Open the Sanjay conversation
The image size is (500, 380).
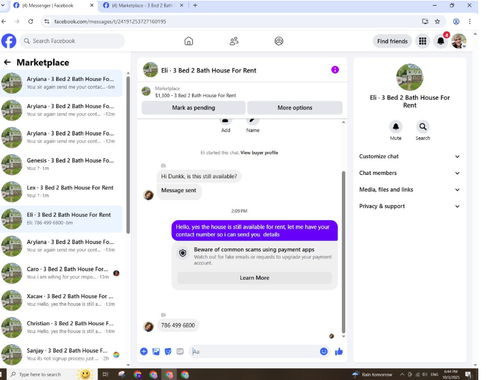click(62, 354)
